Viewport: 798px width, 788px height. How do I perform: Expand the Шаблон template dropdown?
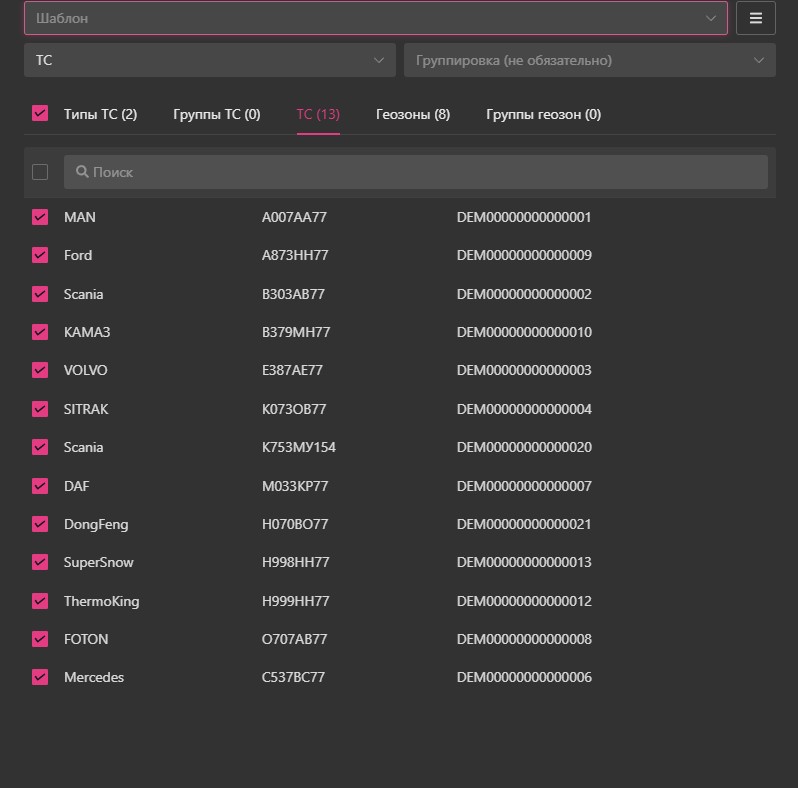tap(375, 18)
